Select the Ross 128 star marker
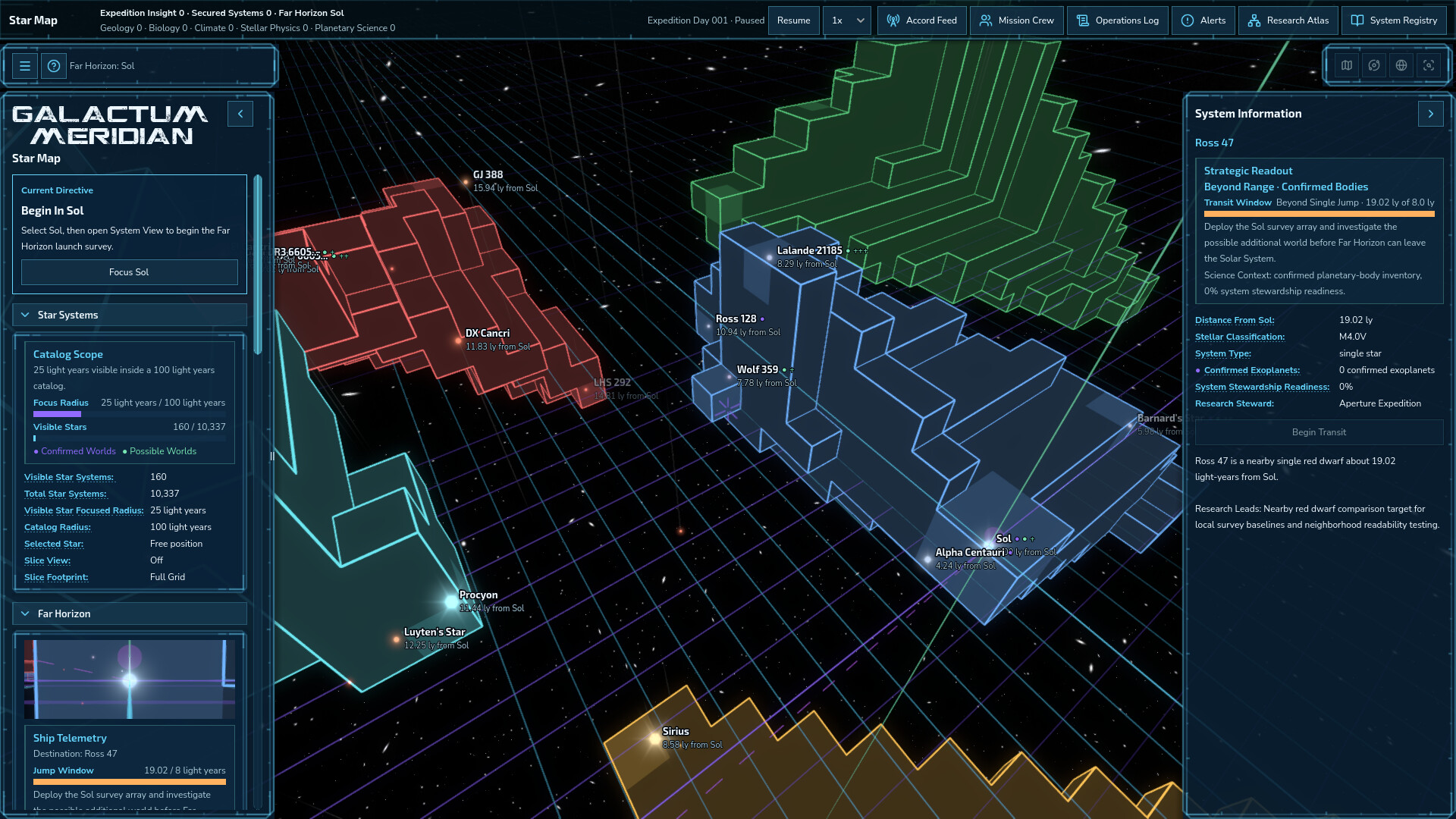Viewport: 1456px width, 819px height. (x=708, y=325)
